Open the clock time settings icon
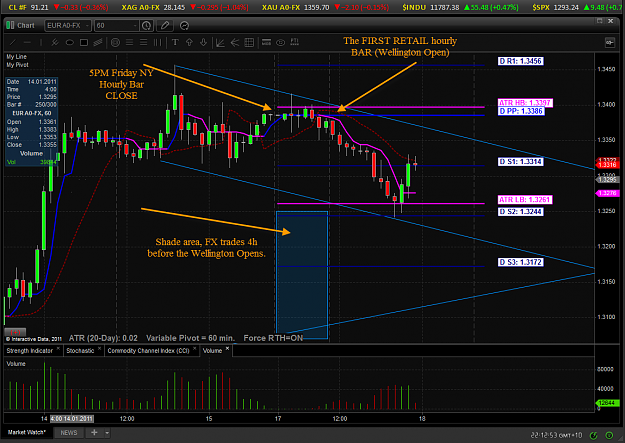The image size is (625, 443). pyautogui.click(x=147, y=26)
